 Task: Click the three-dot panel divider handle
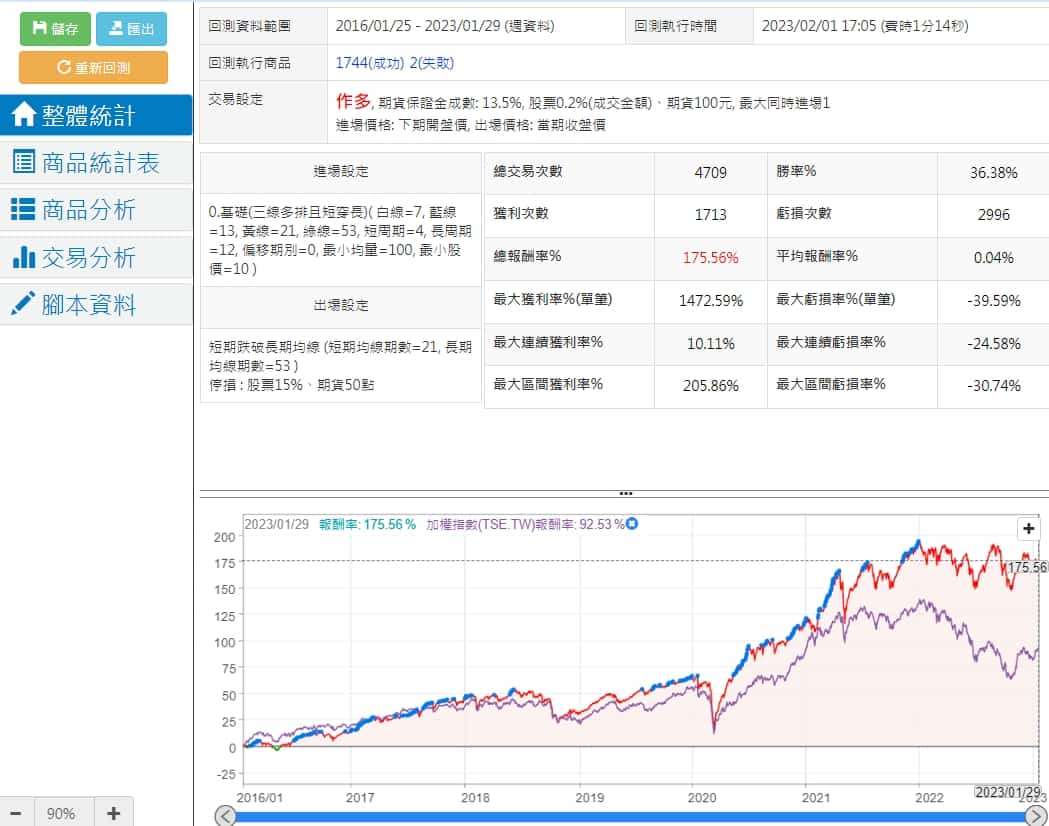pyautogui.click(x=626, y=493)
